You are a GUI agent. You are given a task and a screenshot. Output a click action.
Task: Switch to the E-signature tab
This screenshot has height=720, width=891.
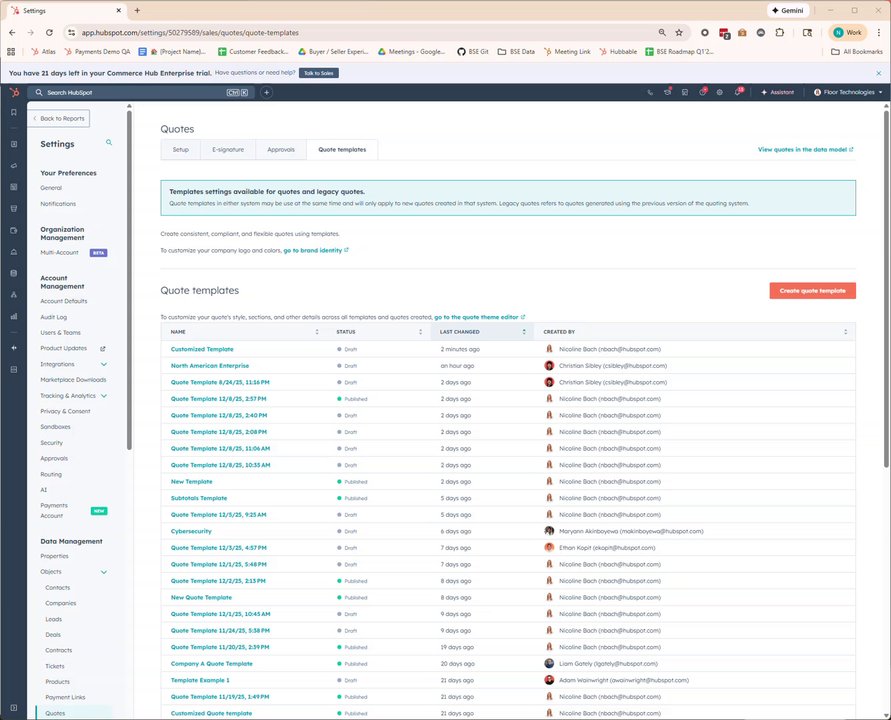228,149
